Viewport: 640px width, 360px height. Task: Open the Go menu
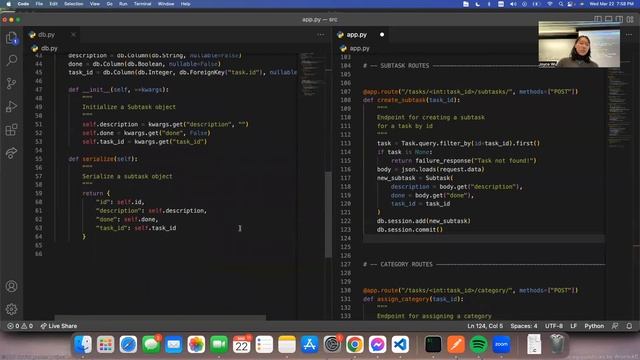tap(109, 4)
